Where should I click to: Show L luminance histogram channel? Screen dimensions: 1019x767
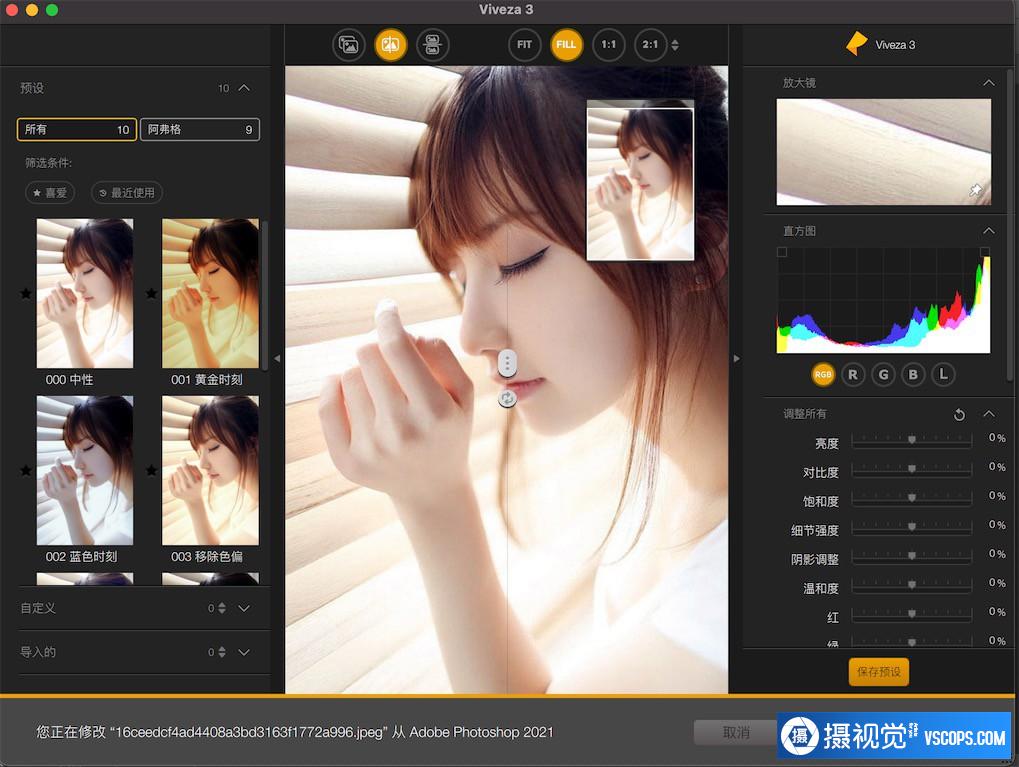[943, 374]
